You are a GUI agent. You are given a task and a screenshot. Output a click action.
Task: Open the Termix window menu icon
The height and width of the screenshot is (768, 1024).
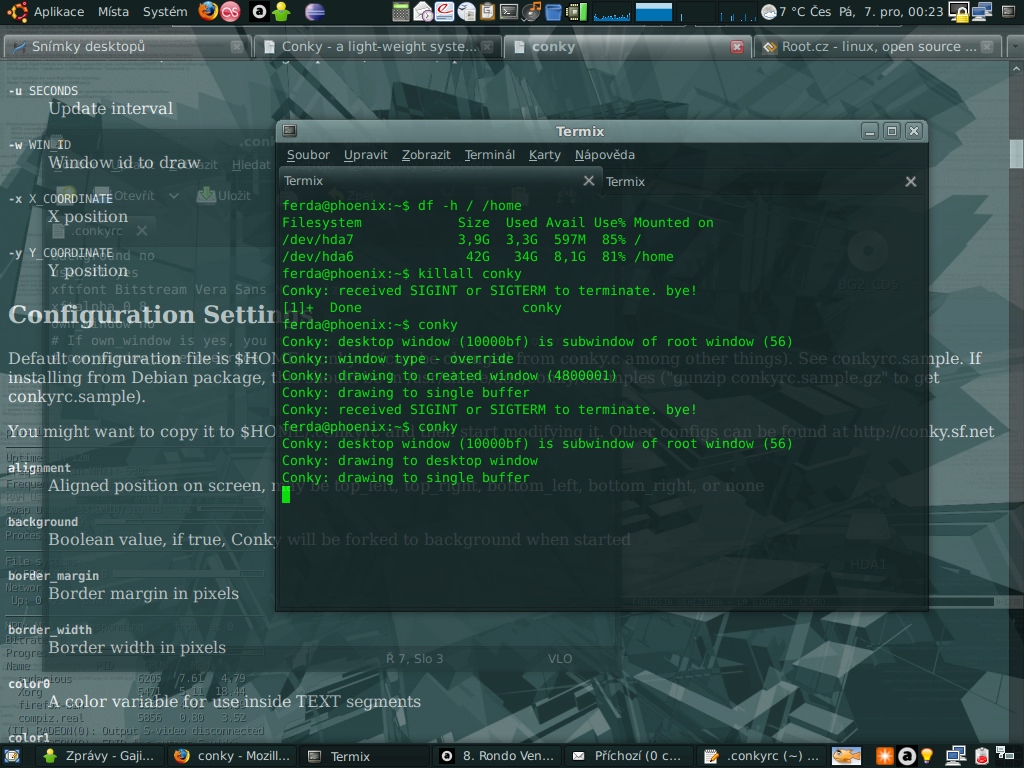(x=289, y=131)
